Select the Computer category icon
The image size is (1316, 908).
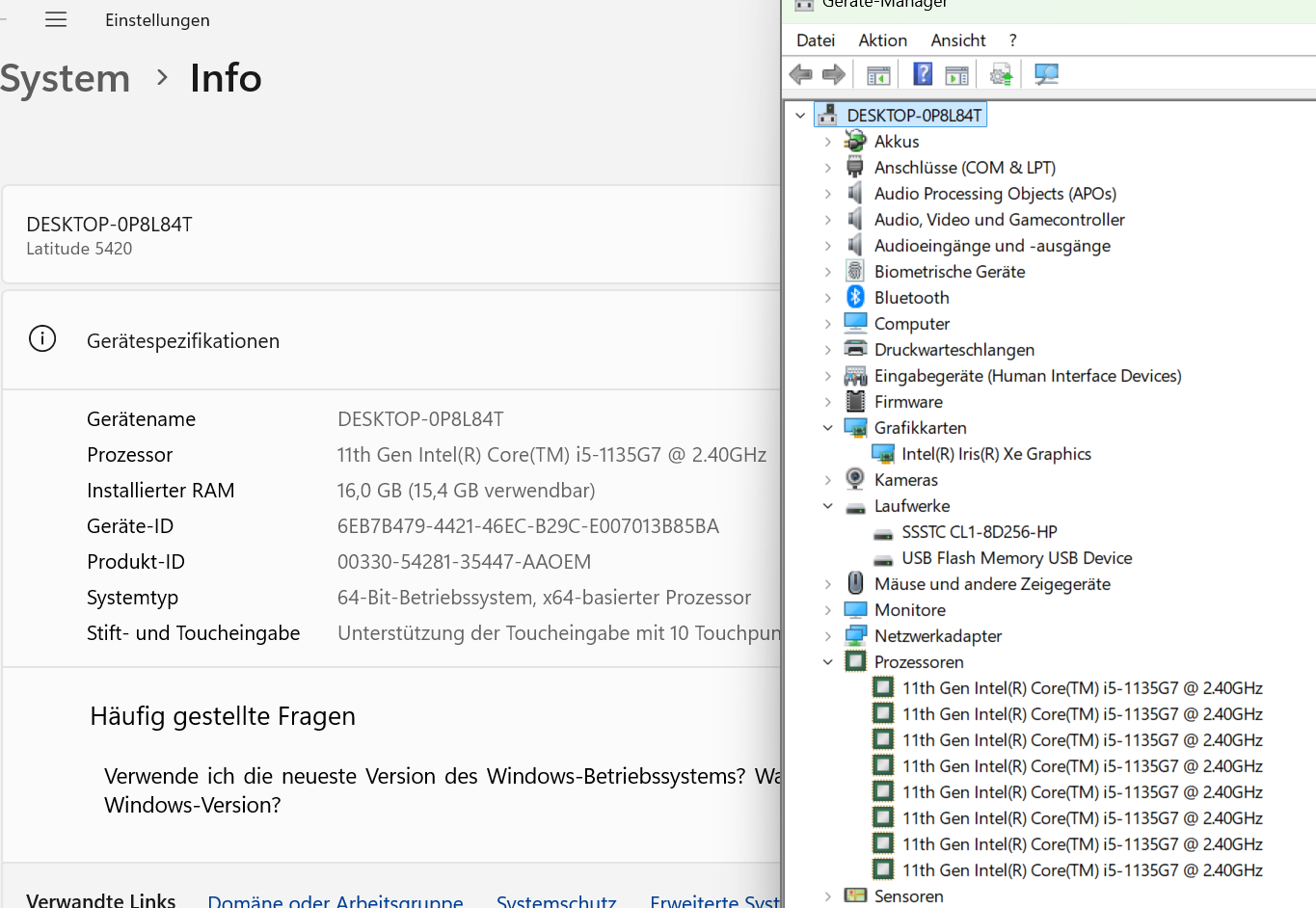[x=855, y=323]
